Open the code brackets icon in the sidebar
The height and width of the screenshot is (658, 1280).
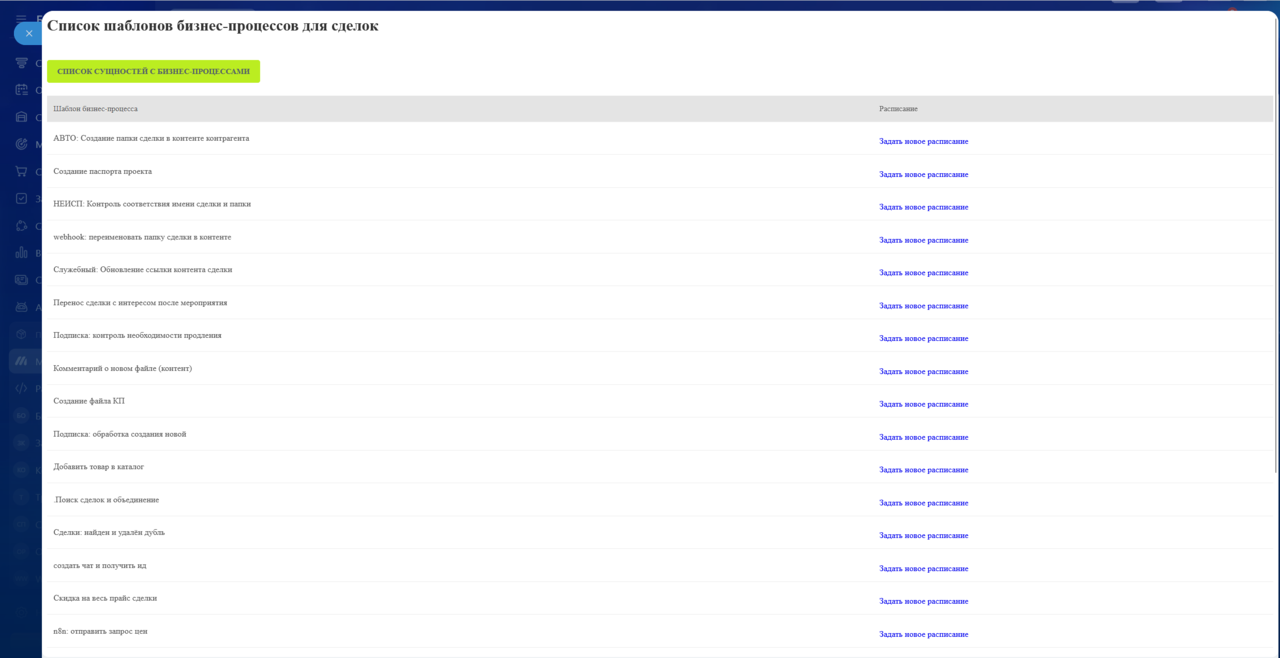21,387
